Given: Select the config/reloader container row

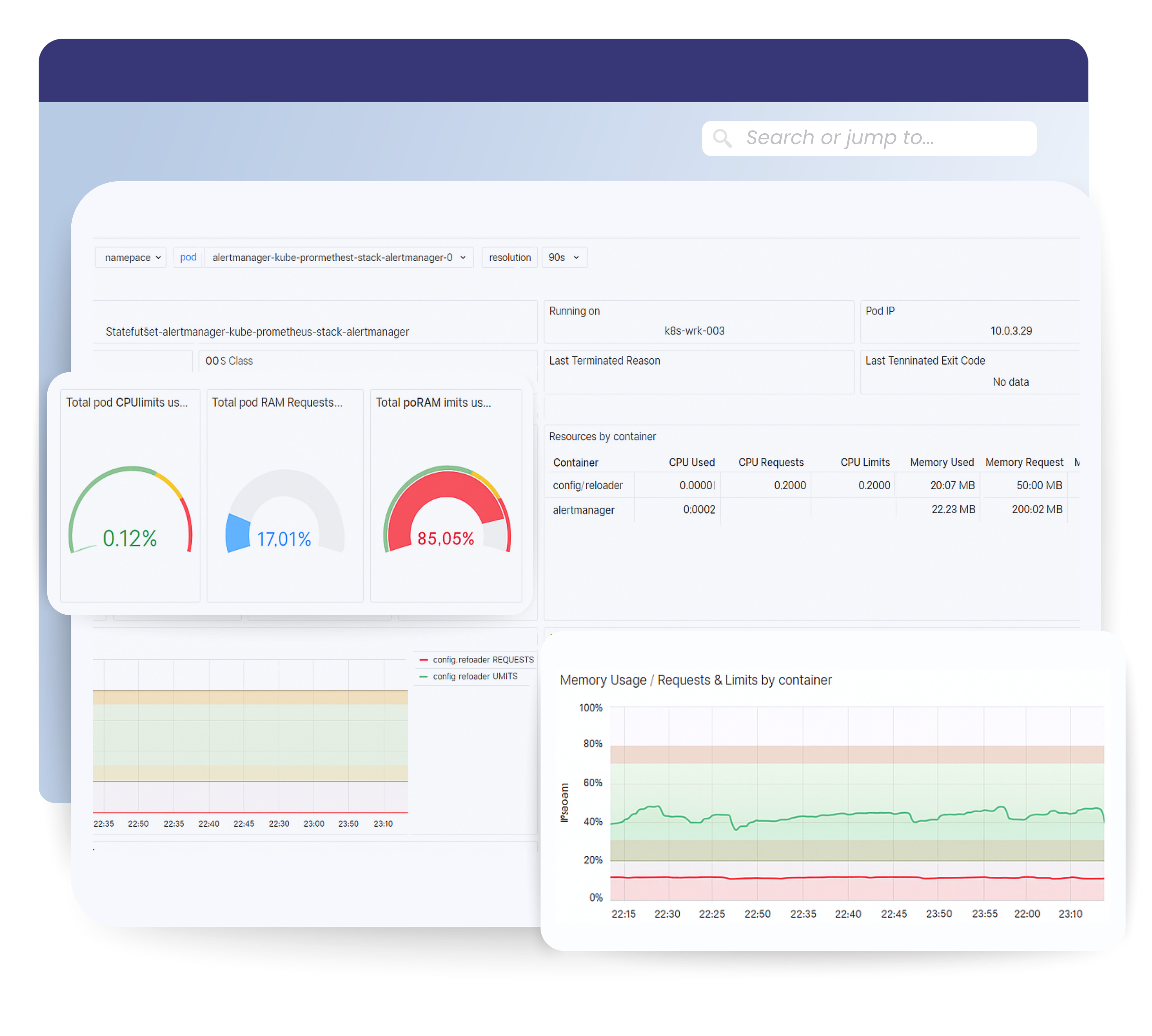Looking at the screenshot, I should (x=587, y=485).
